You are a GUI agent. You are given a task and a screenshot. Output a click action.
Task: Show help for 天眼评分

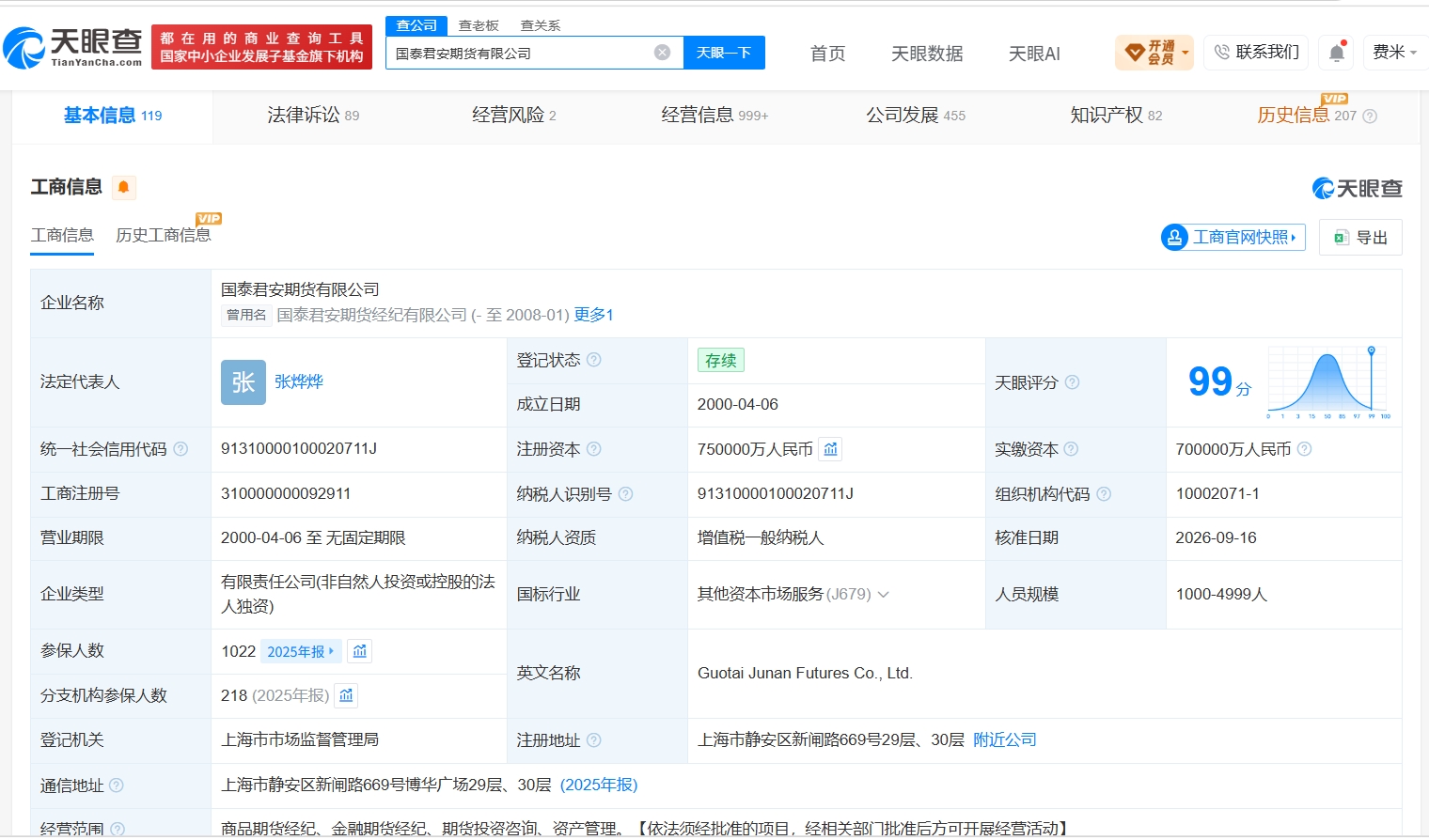(1072, 382)
